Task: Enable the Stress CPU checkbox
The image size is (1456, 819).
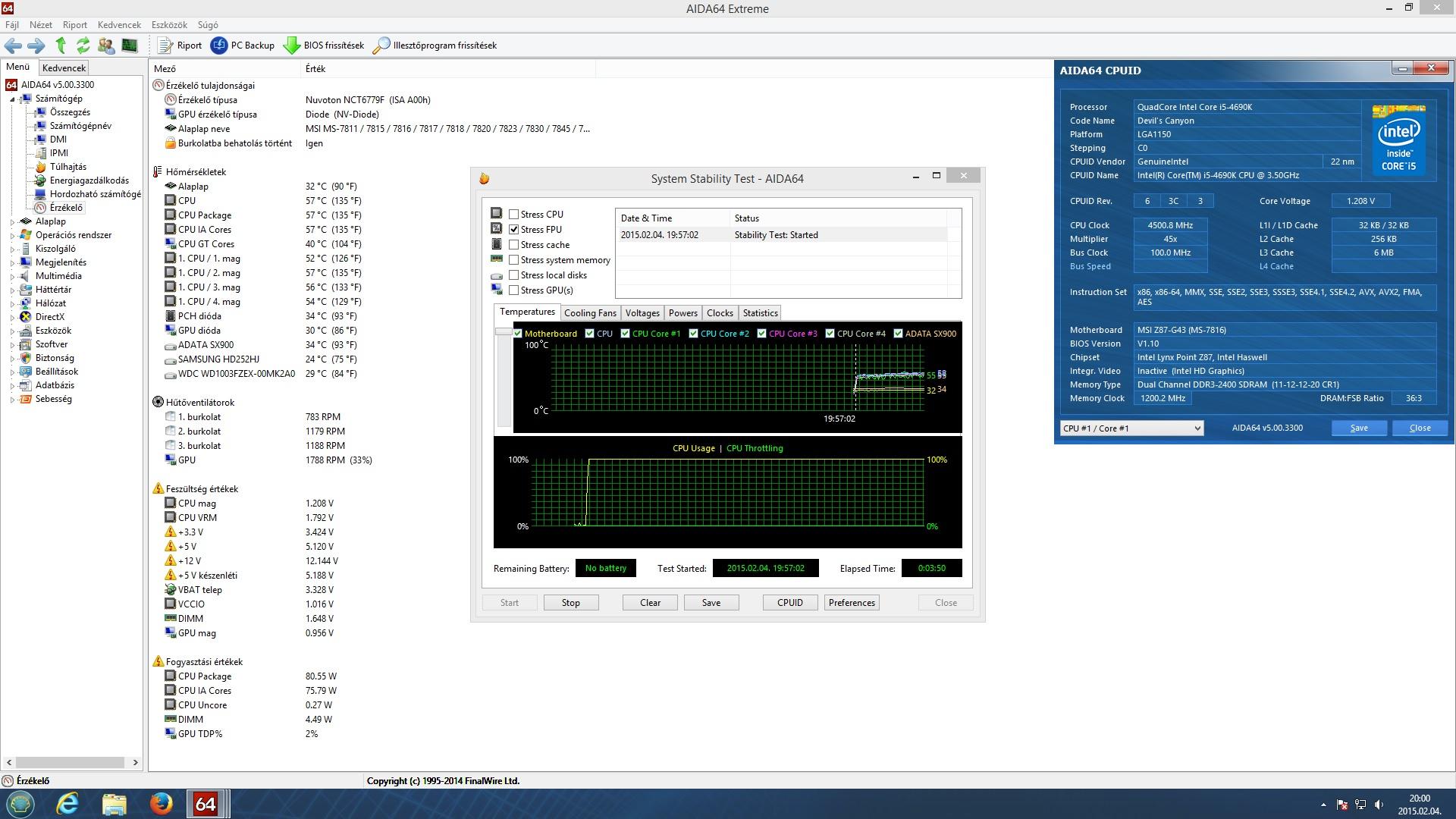Action: pos(514,215)
